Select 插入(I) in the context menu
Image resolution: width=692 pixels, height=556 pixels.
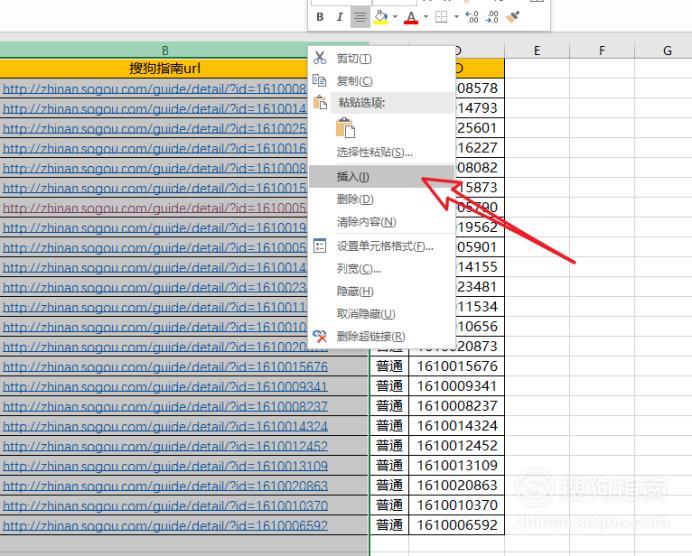click(x=381, y=177)
